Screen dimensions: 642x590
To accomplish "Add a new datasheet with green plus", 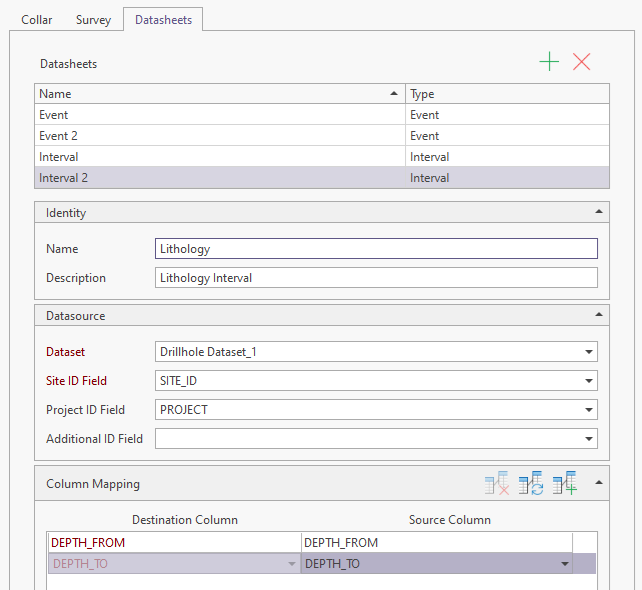I will click(549, 62).
